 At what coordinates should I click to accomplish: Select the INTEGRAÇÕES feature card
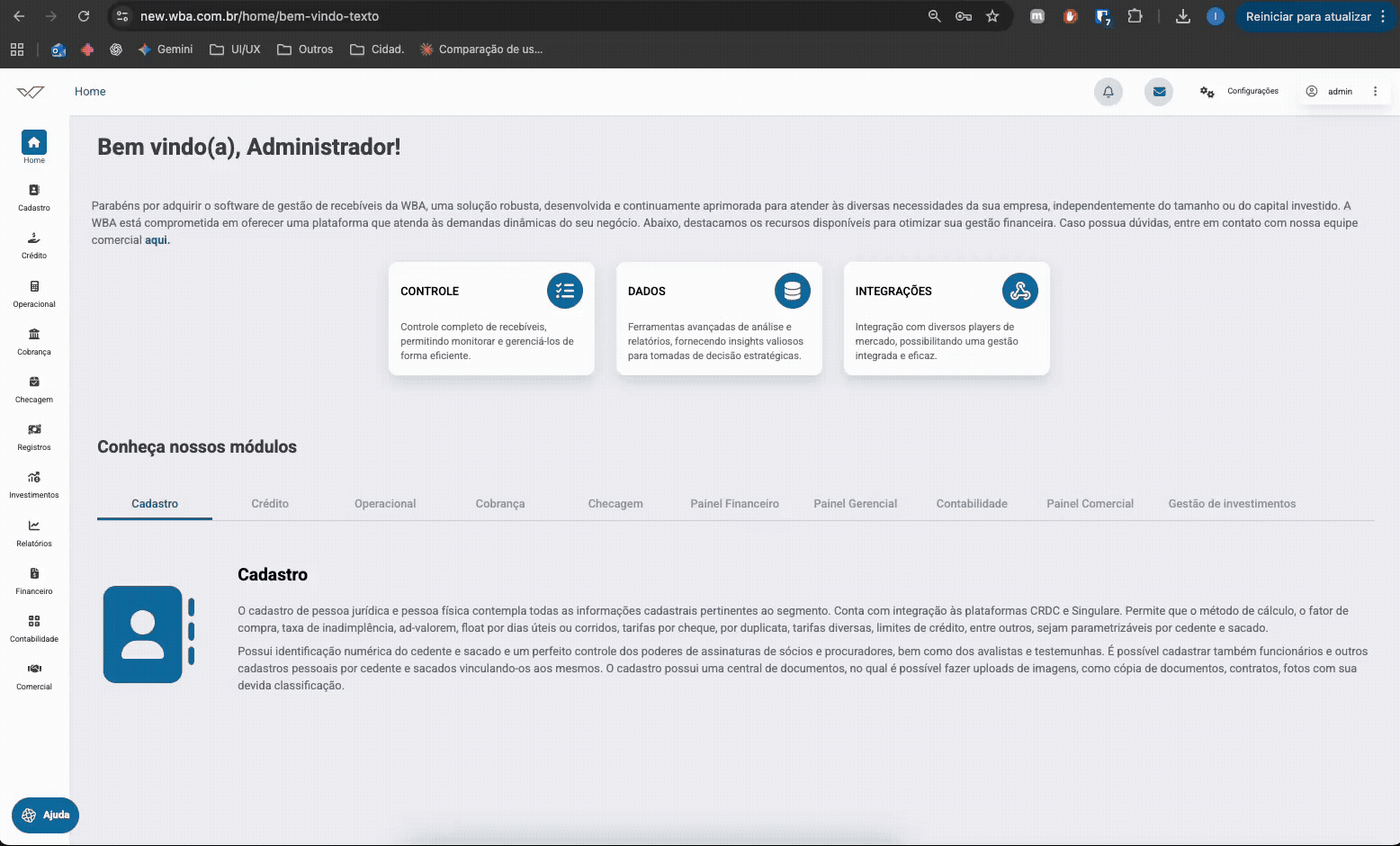[947, 319]
